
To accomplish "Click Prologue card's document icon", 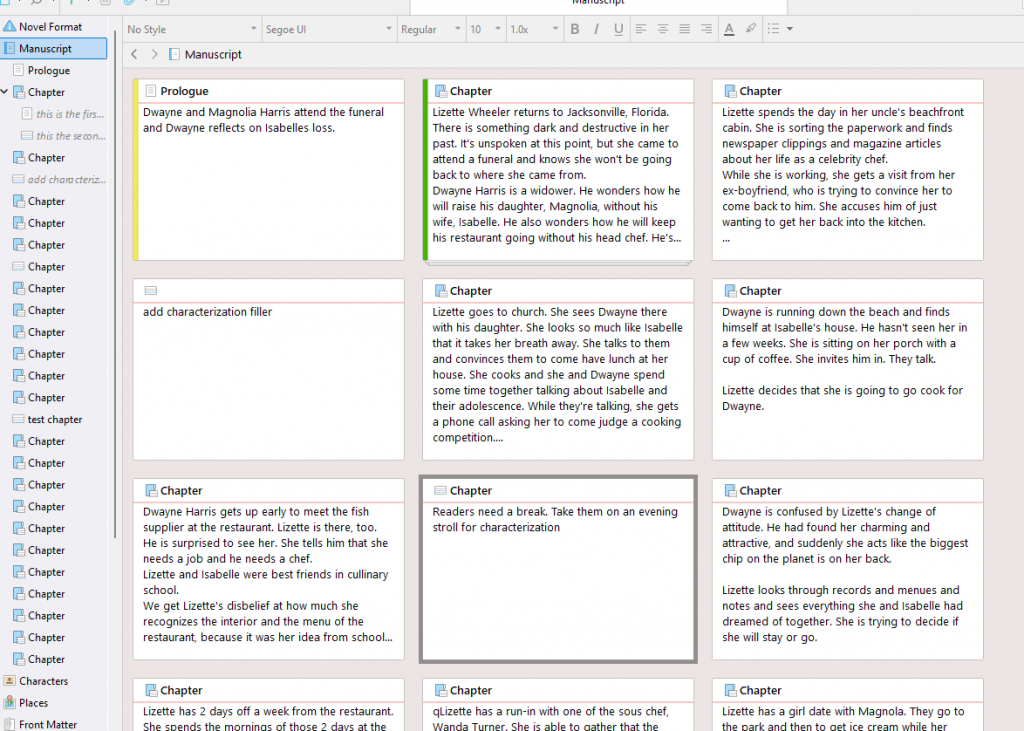I will click(x=150, y=91).
